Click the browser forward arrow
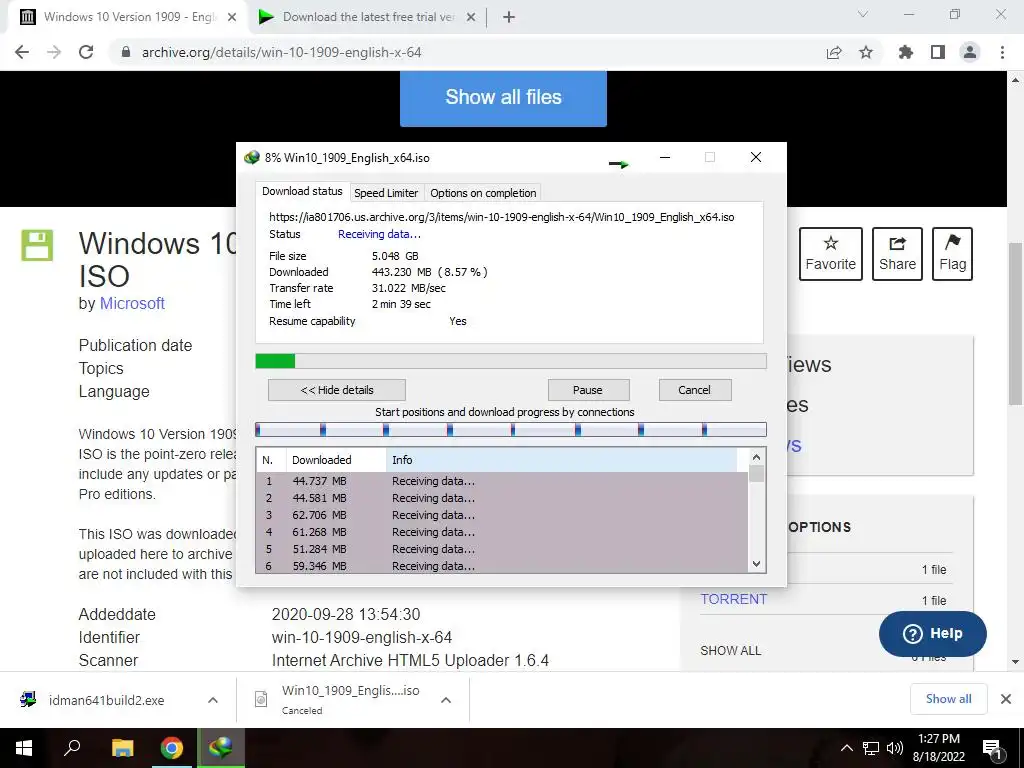Viewport: 1024px width, 768px height. coord(54,52)
